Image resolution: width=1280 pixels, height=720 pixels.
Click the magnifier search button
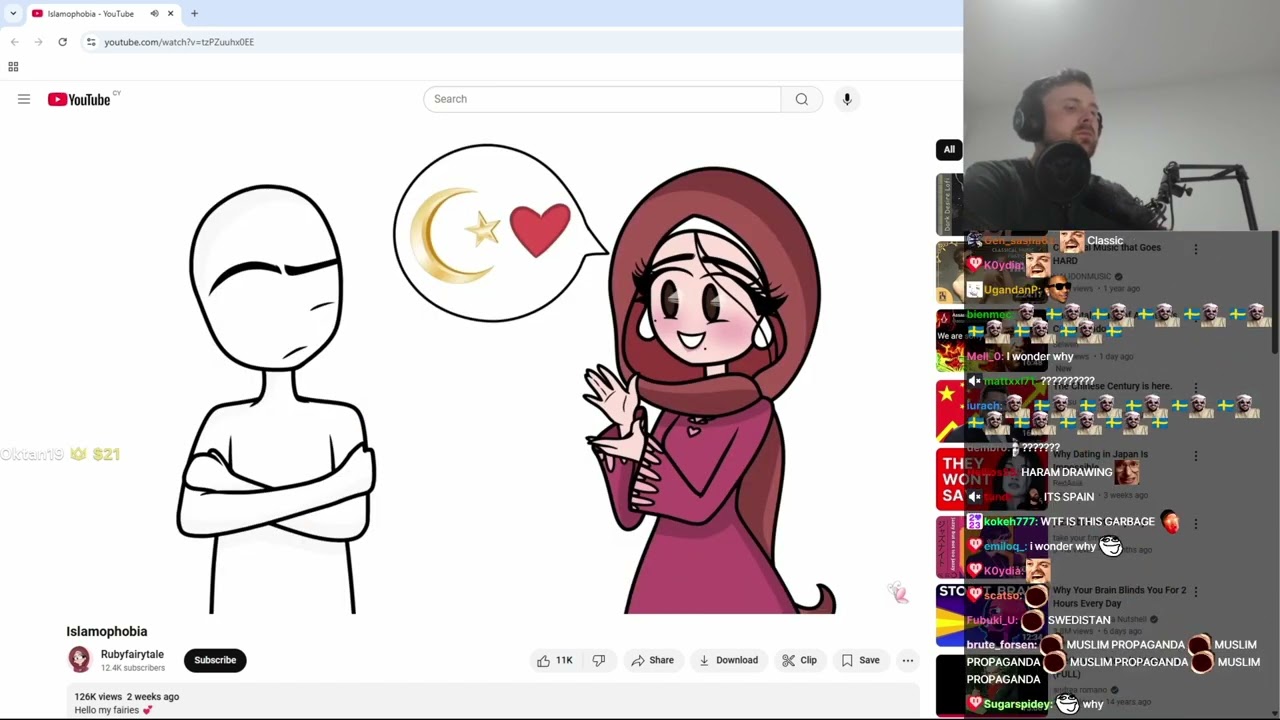pos(802,99)
